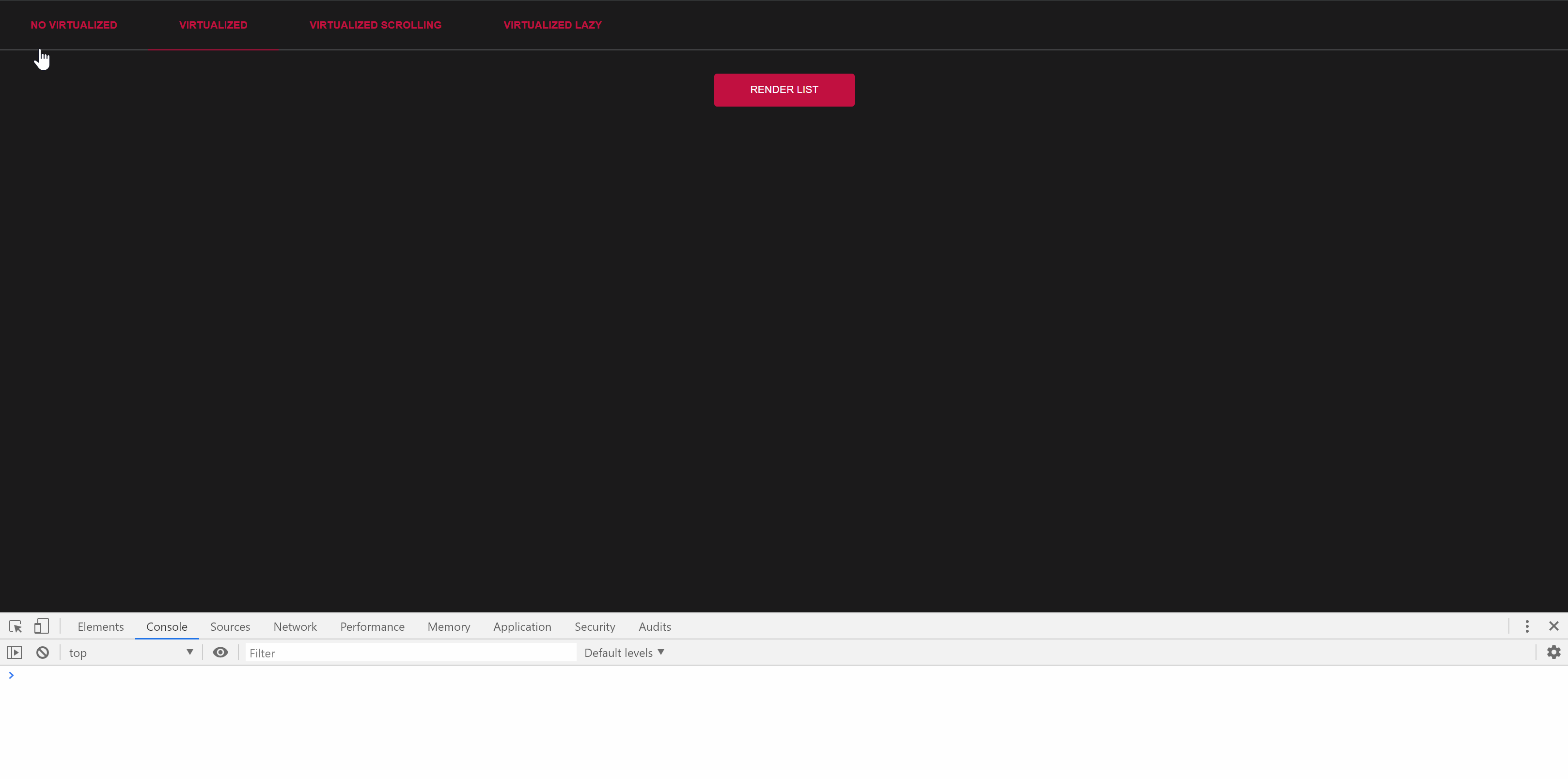The width and height of the screenshot is (1568, 779).
Task: Toggle the device toolbar icon
Action: (x=41, y=626)
